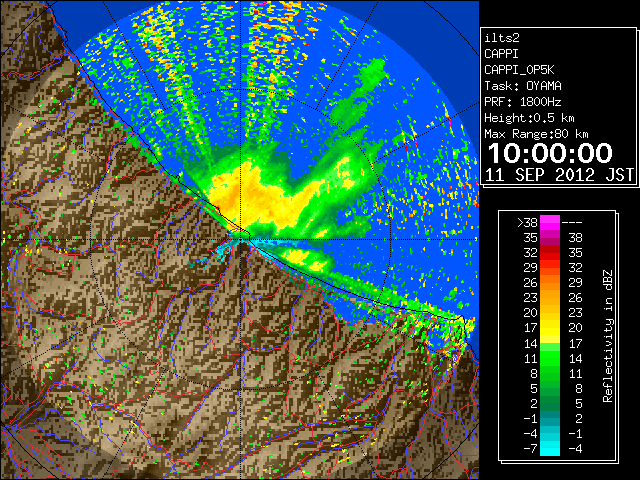This screenshot has width=640, height=480.
Task: Pick the cyan swatch at color scale bottom
Action: pyautogui.click(x=550, y=449)
